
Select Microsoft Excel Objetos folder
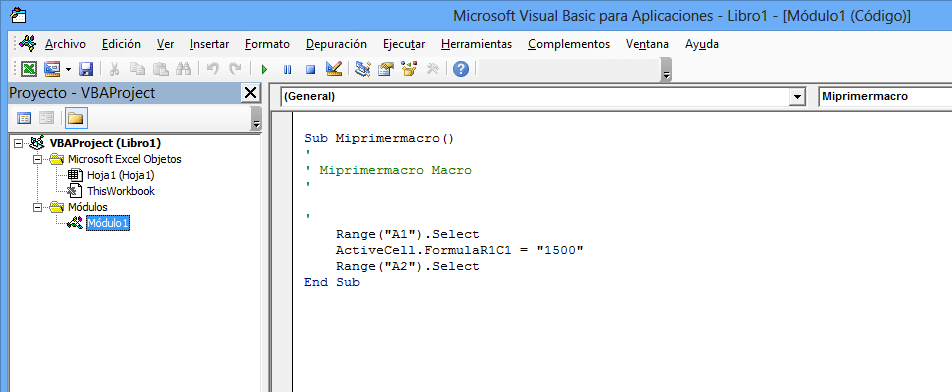(x=124, y=159)
